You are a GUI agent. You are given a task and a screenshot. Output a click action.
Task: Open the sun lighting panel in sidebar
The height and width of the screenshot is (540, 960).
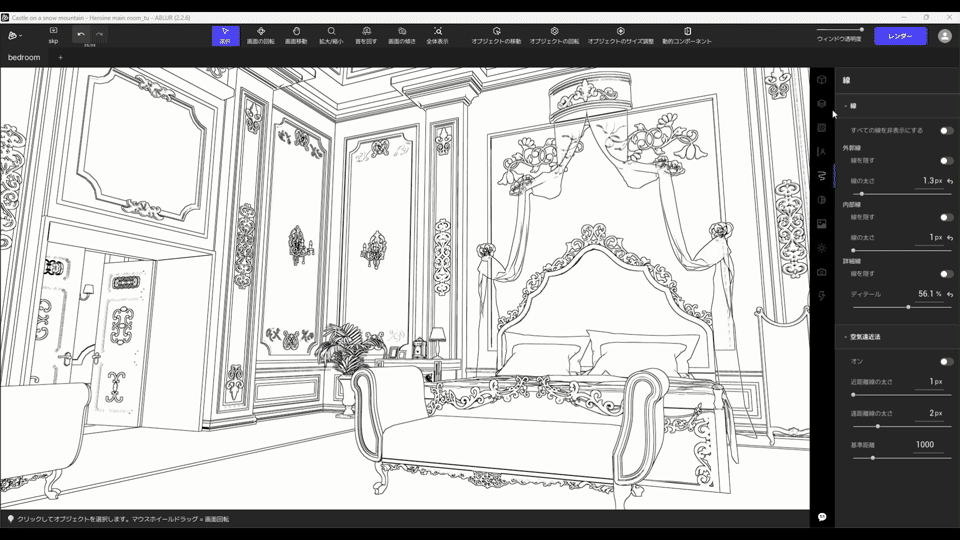pos(822,248)
